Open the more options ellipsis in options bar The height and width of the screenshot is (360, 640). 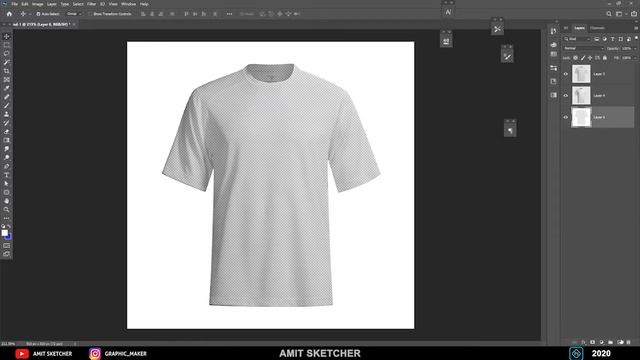pyautogui.click(x=229, y=14)
